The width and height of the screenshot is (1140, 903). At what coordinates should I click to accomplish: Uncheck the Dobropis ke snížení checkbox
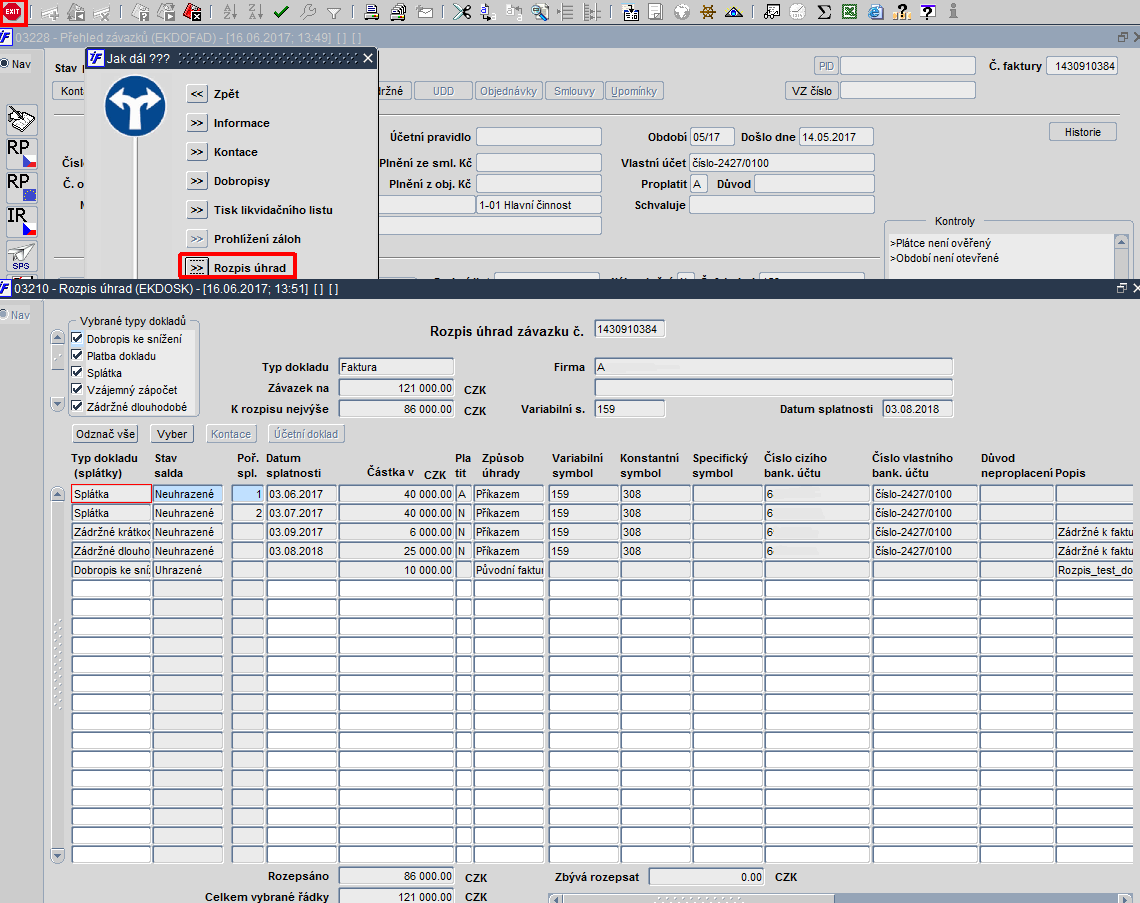(x=77, y=339)
